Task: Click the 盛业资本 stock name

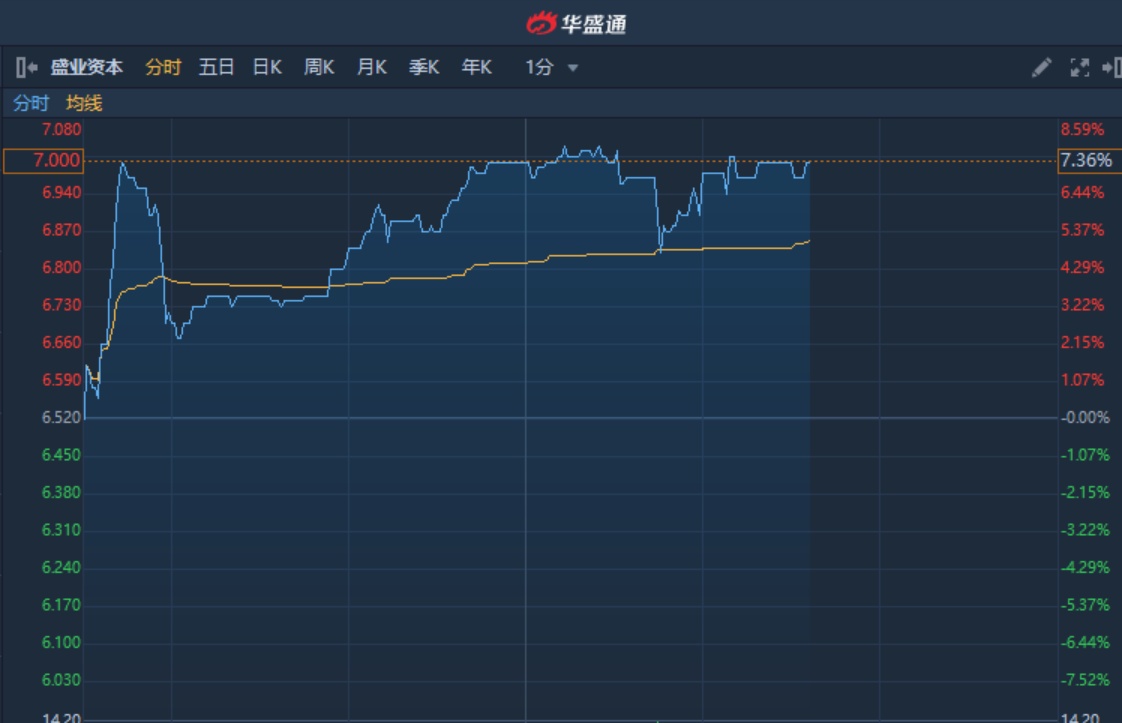Action: click(x=87, y=68)
